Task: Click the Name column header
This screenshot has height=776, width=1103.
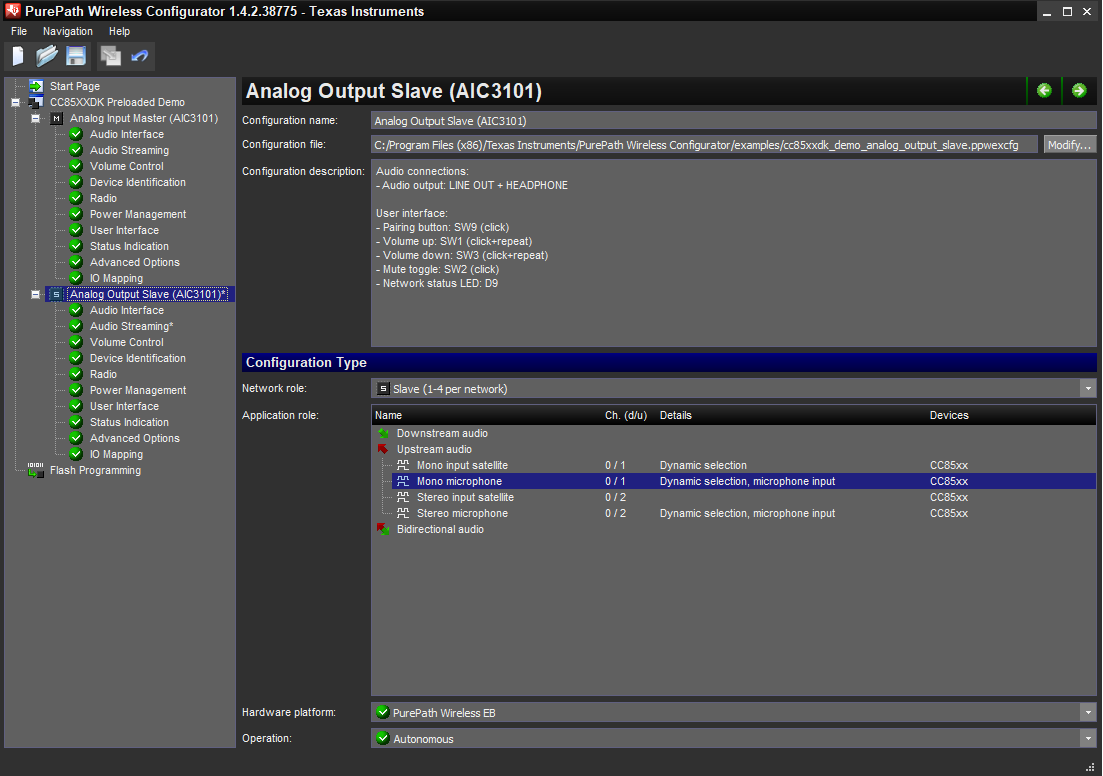Action: [388, 415]
